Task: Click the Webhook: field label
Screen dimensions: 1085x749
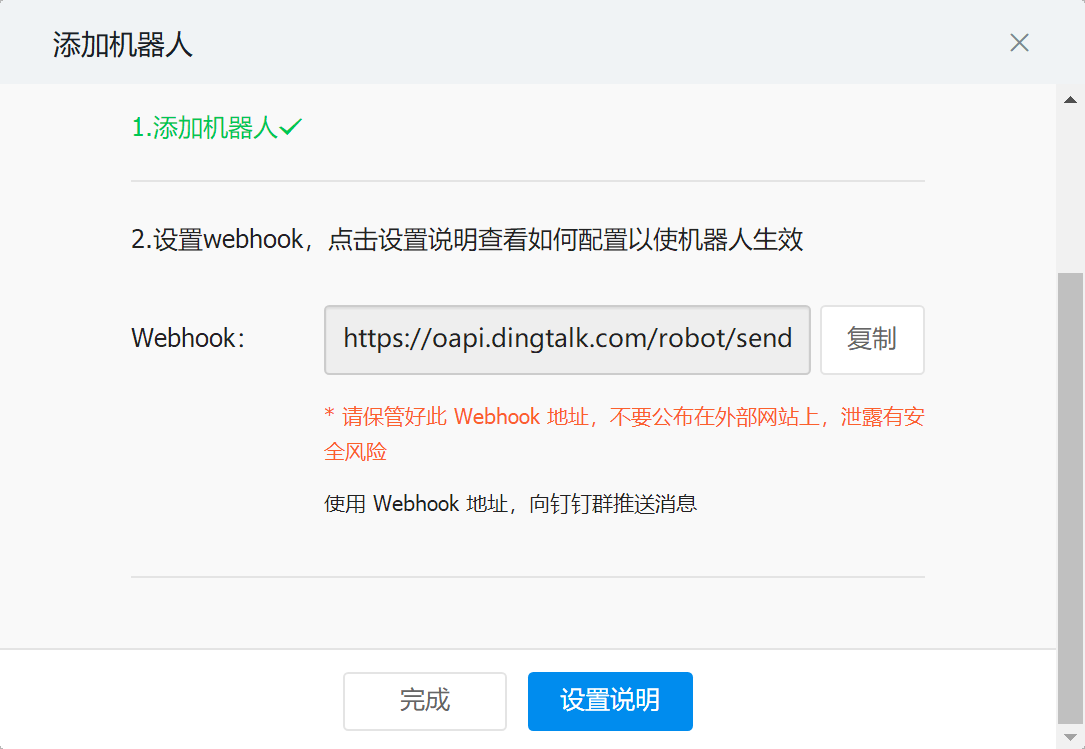Action: click(x=188, y=339)
